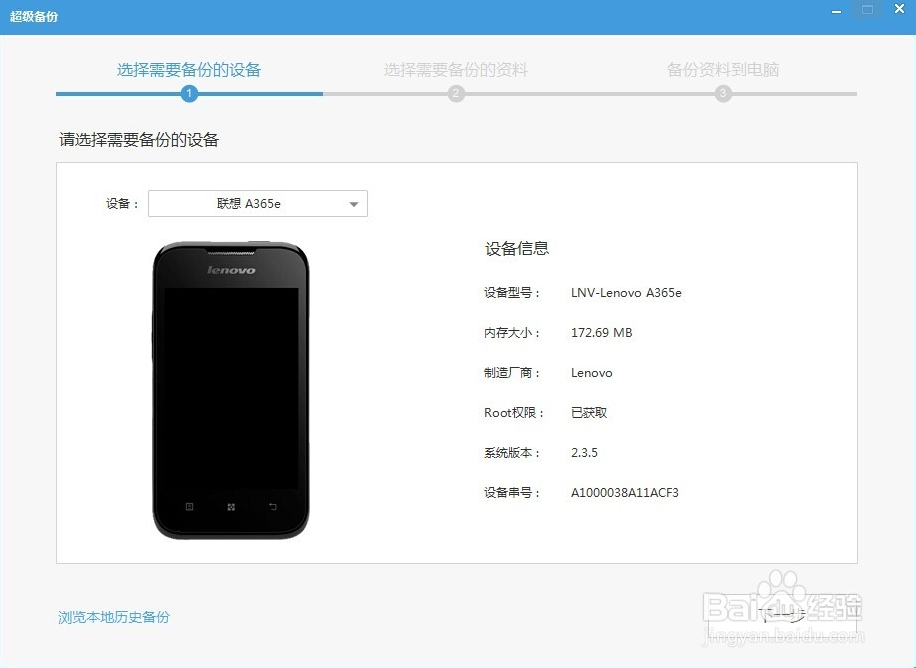This screenshot has height=668, width=916.
Task: Click the 浏览本地历史备份 link
Action: [114, 617]
